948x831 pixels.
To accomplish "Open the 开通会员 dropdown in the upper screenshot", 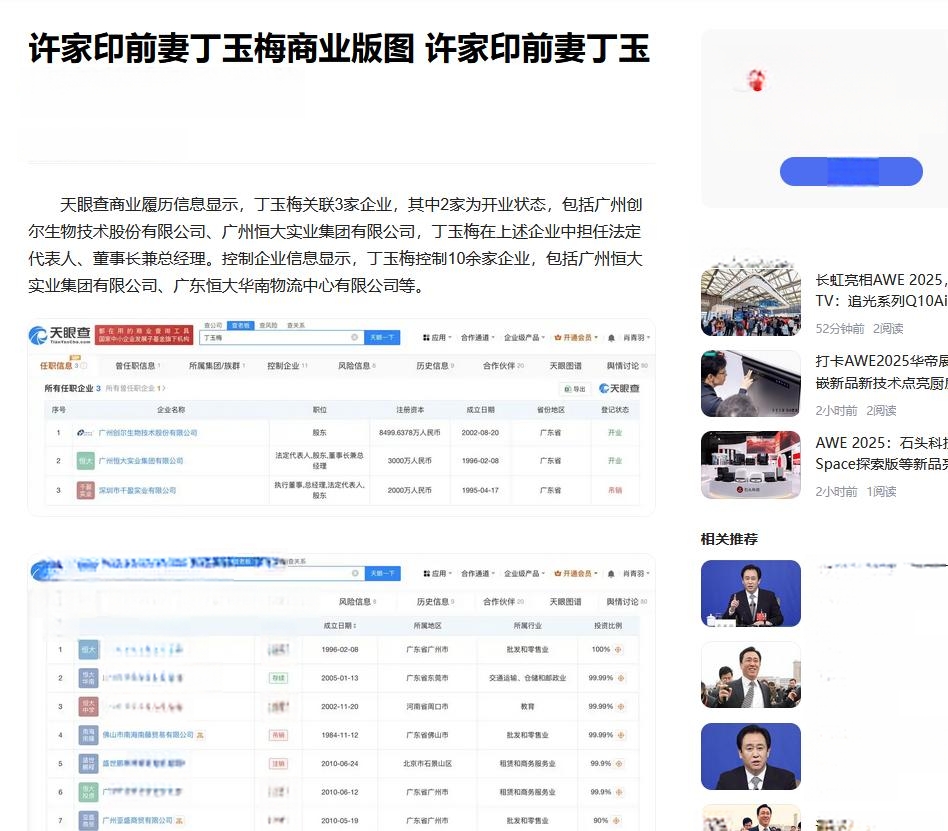I will [x=576, y=337].
